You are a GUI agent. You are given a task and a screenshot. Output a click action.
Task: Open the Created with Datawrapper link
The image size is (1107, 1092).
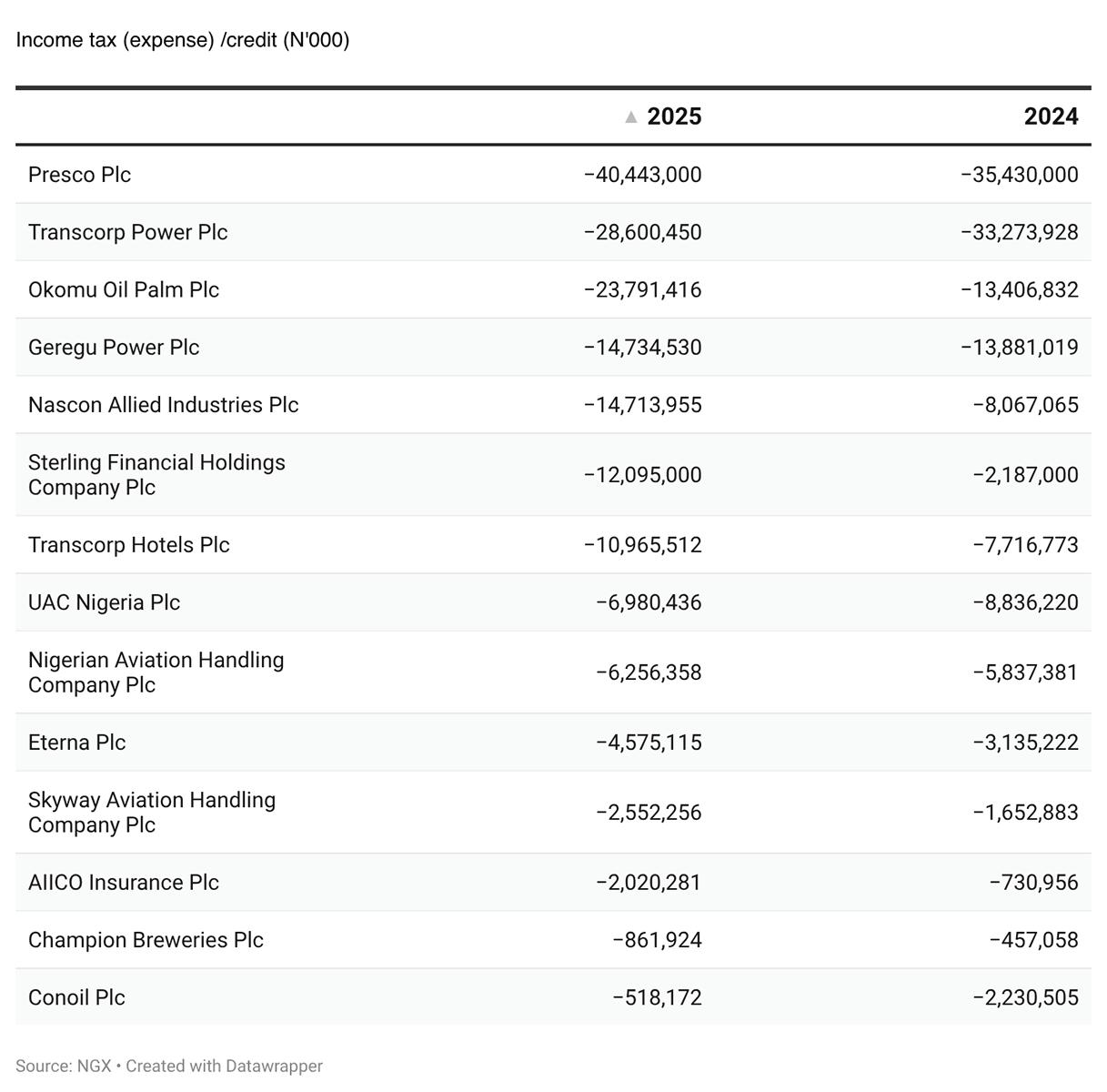click(x=224, y=1066)
